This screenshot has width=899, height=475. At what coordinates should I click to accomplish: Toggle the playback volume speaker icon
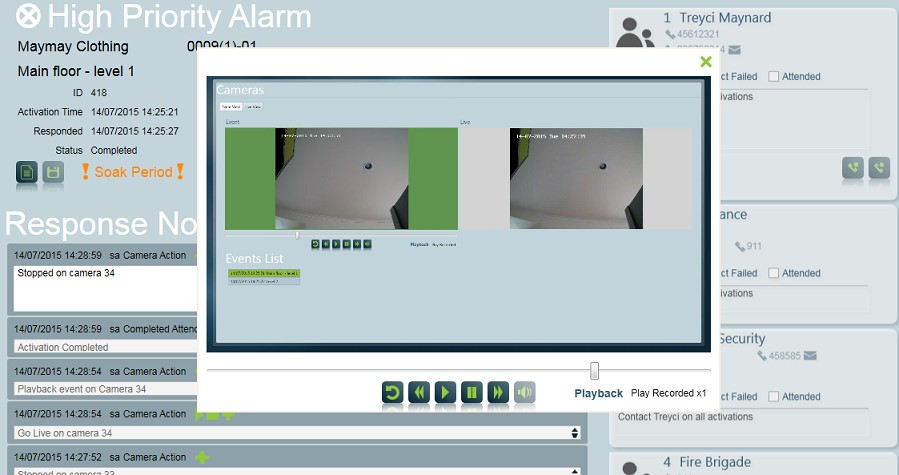(525, 392)
